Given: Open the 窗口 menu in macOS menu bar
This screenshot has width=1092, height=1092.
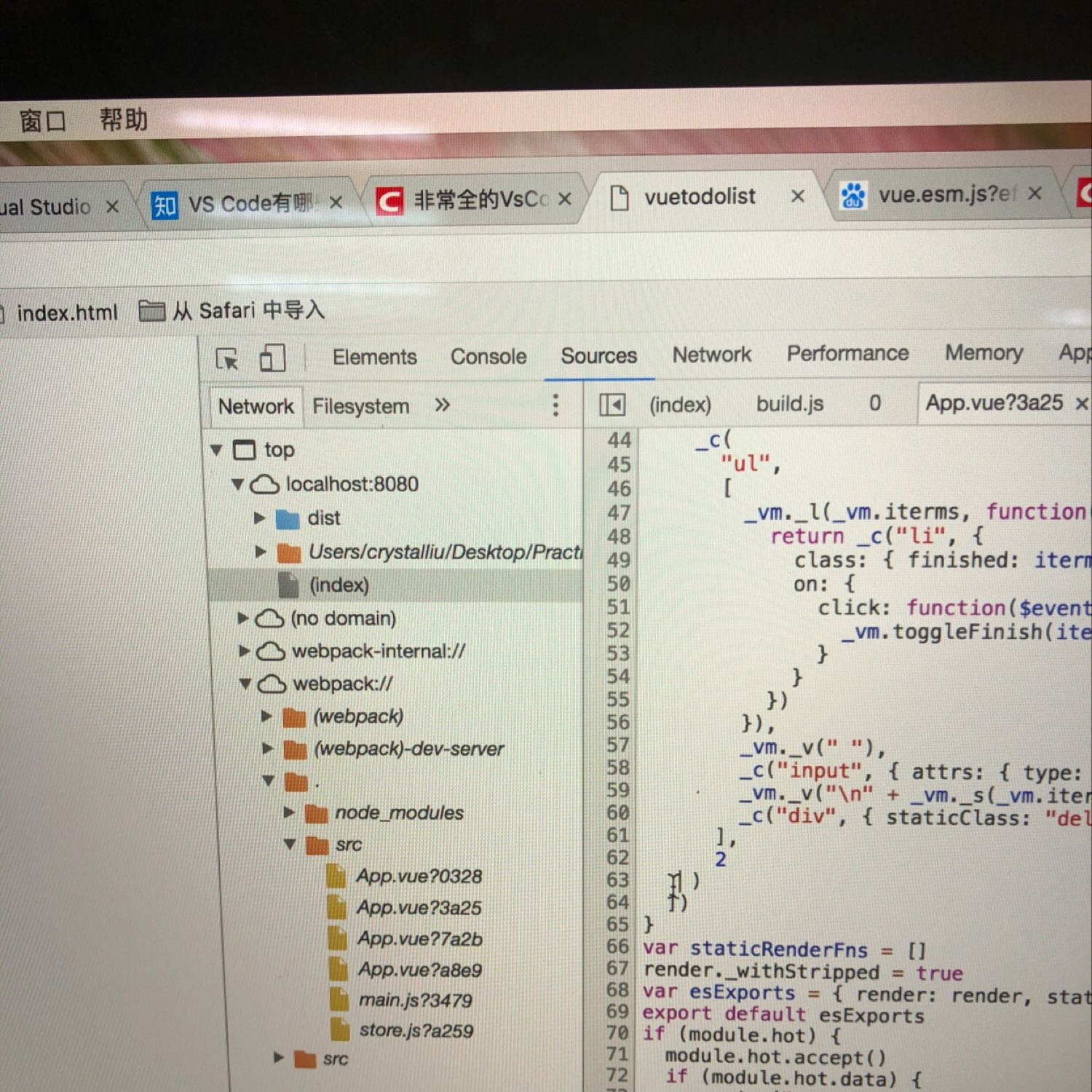Looking at the screenshot, I should [43, 120].
